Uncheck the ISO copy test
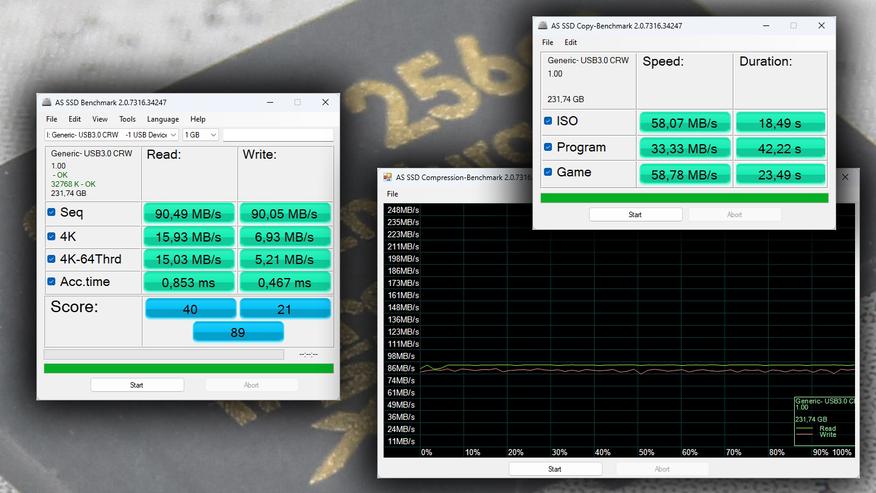 [548, 121]
